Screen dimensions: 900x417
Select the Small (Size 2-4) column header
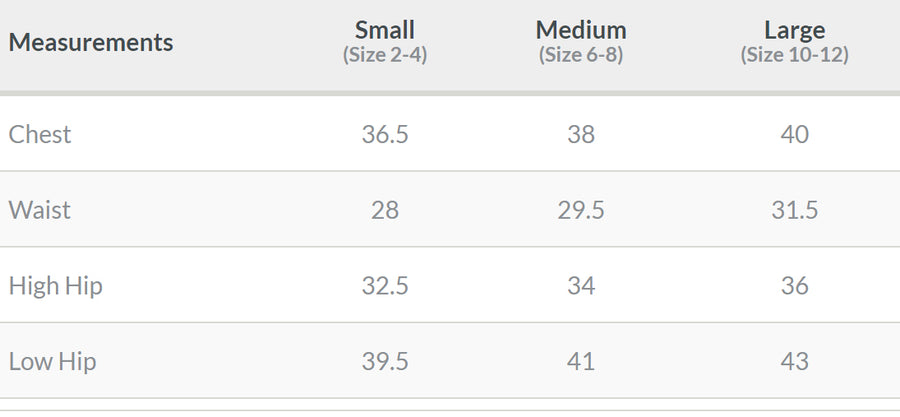(385, 41)
